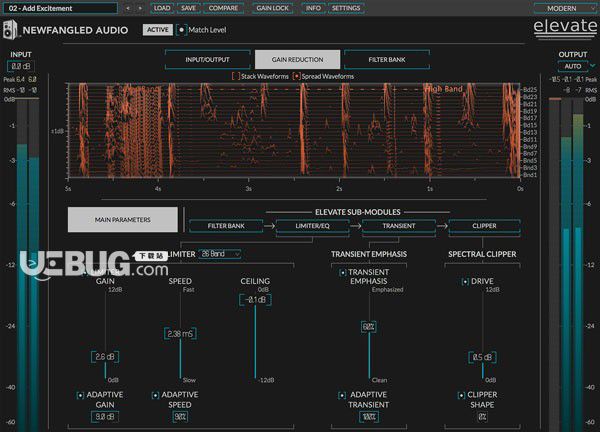Toggle TRANSIENT EMPHASIS enable checkbox

click(x=342, y=272)
